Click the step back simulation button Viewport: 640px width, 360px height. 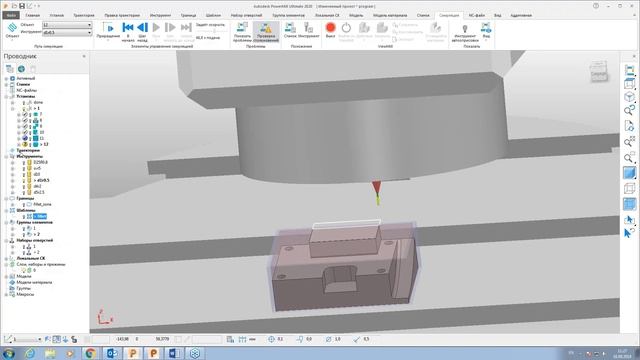point(142,28)
